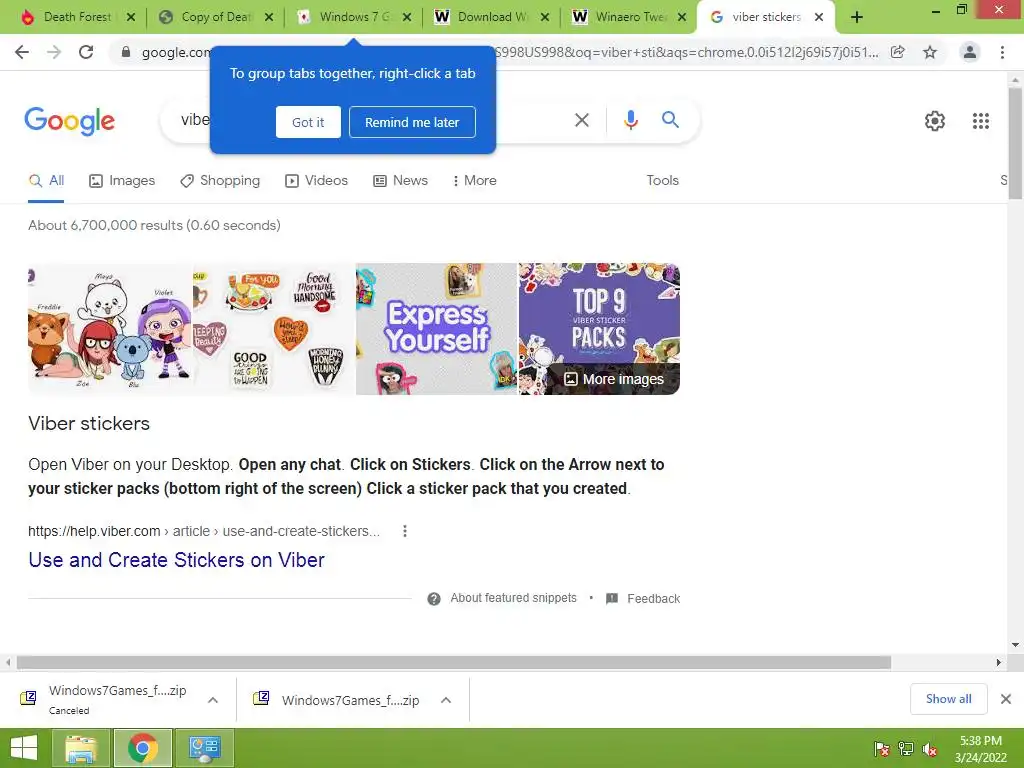Open the Tools search option
Image resolution: width=1024 pixels, height=768 pixels.
[662, 181]
